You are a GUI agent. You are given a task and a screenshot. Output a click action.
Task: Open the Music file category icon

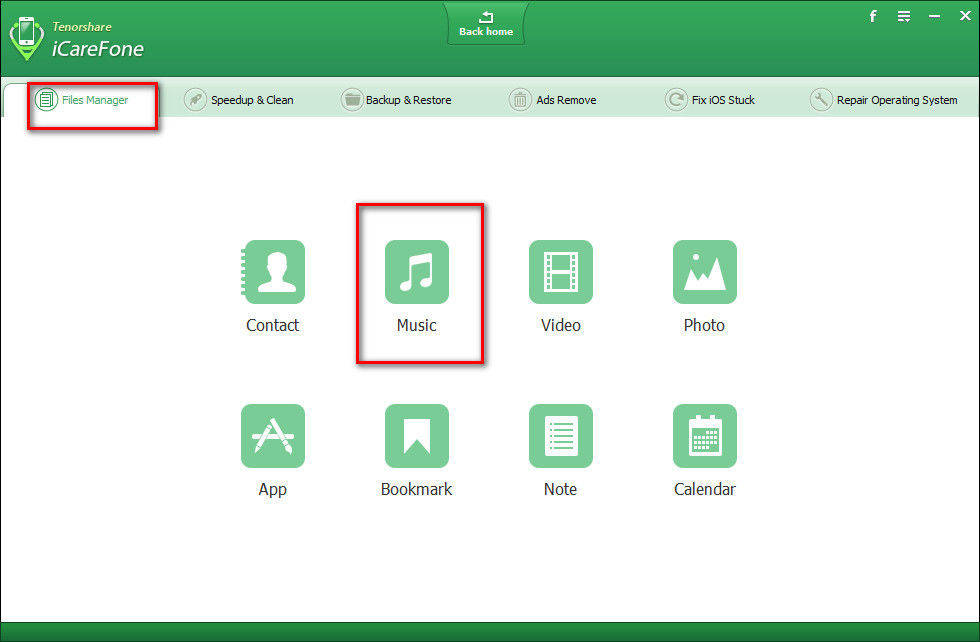[x=417, y=272]
